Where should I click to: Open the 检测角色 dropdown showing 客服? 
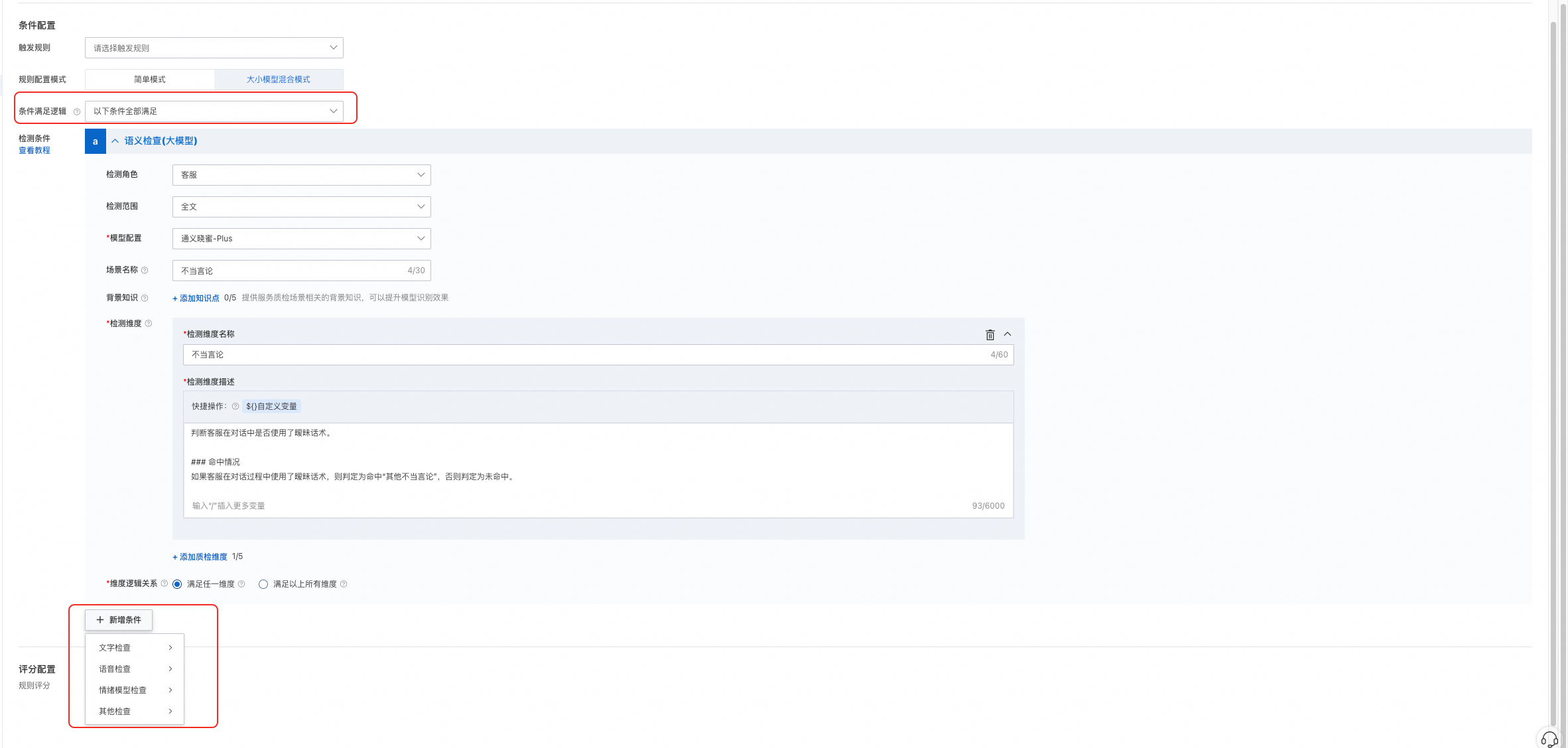(x=301, y=175)
